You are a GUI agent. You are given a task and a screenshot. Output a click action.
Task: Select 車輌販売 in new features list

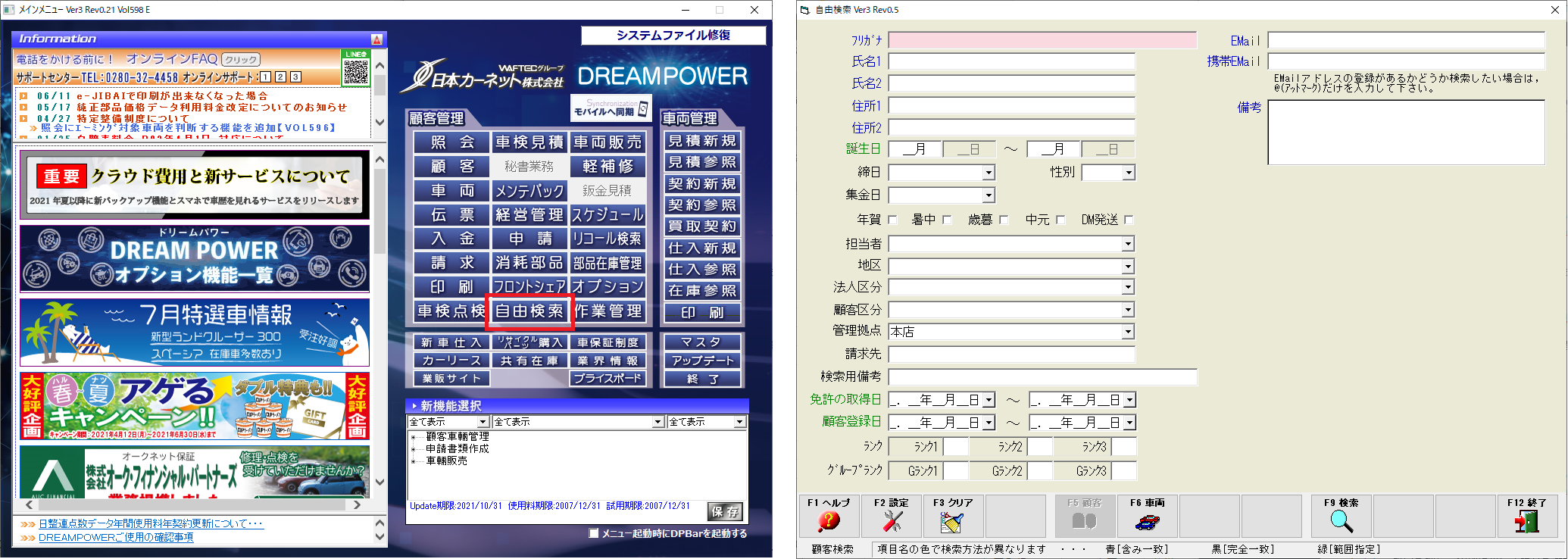[447, 461]
